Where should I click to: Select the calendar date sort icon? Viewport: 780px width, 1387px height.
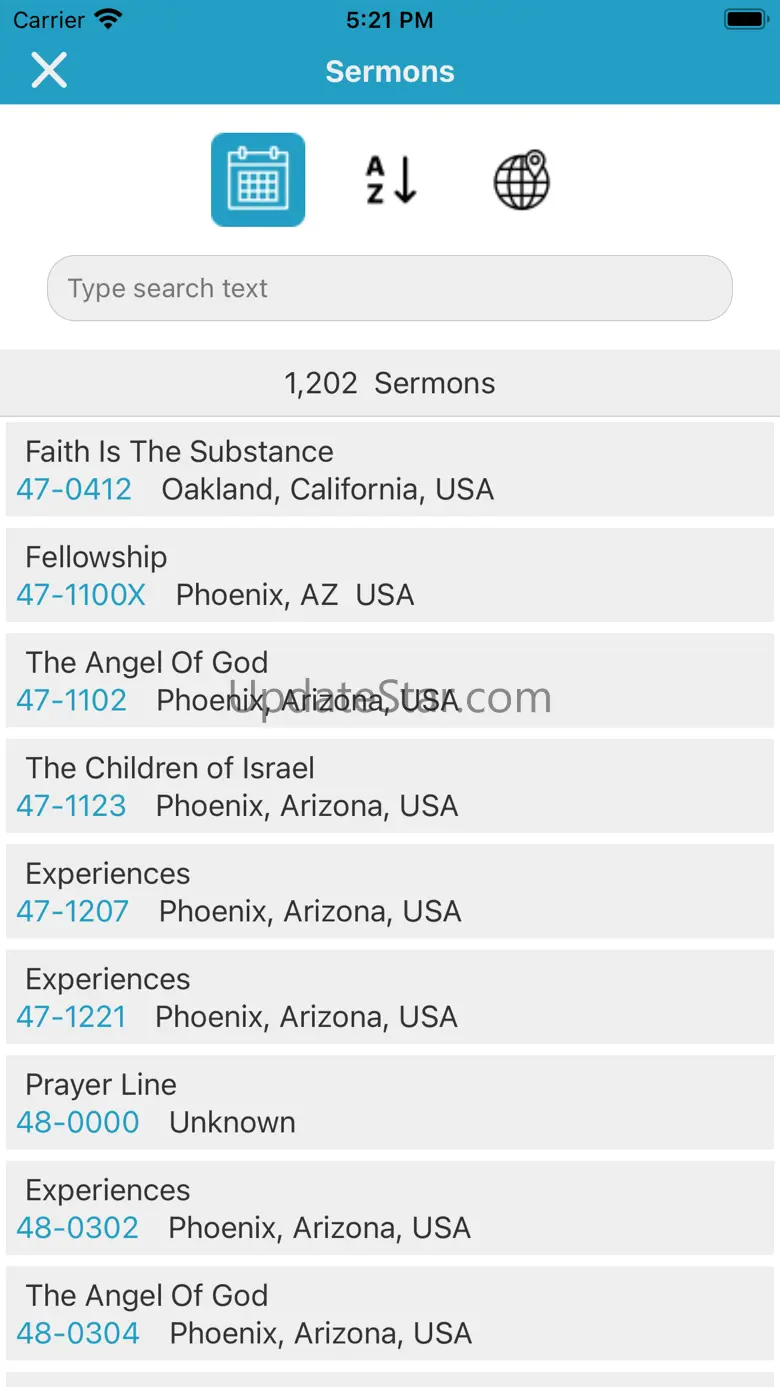258,180
